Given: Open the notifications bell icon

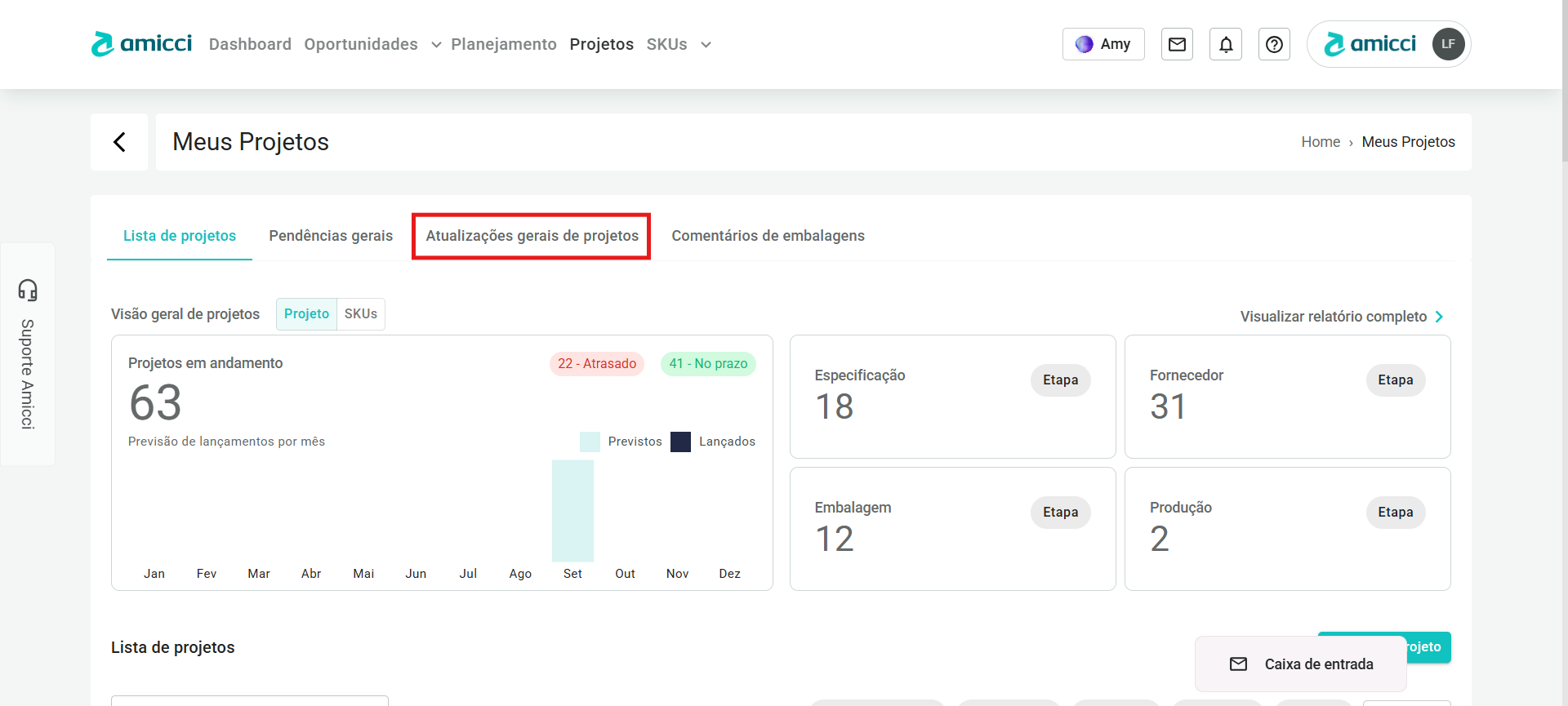Looking at the screenshot, I should (1226, 44).
